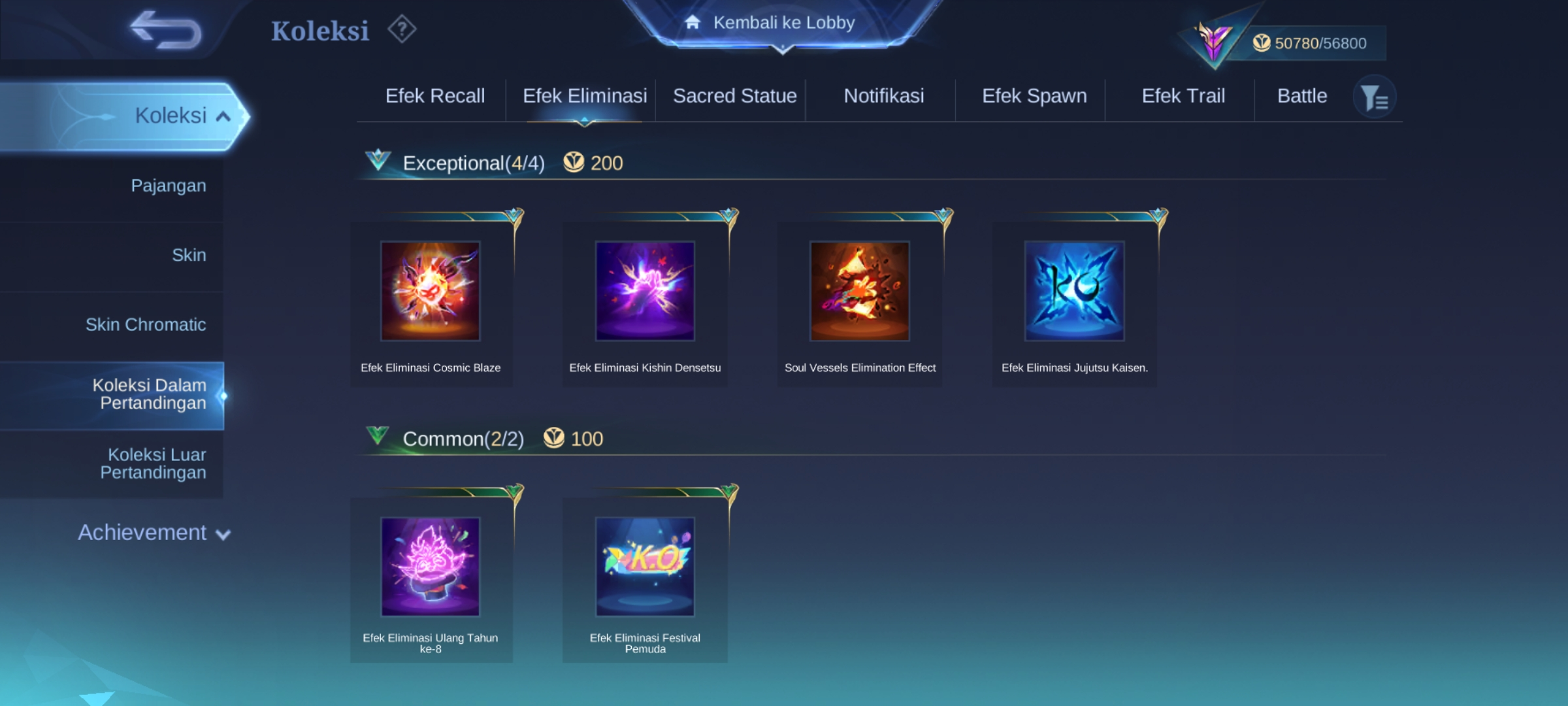Open the Koleksi help question mark
The height and width of the screenshot is (706, 1568).
[x=402, y=29]
